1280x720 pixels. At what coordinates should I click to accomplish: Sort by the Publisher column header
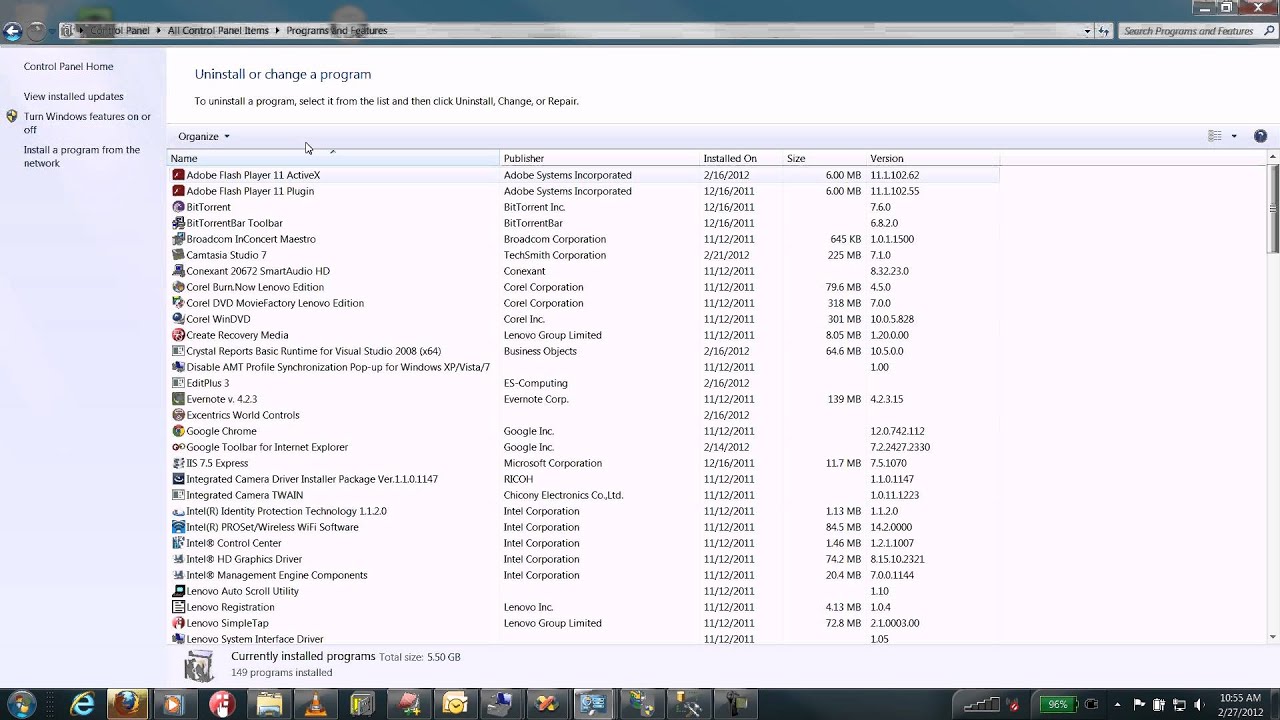599,158
